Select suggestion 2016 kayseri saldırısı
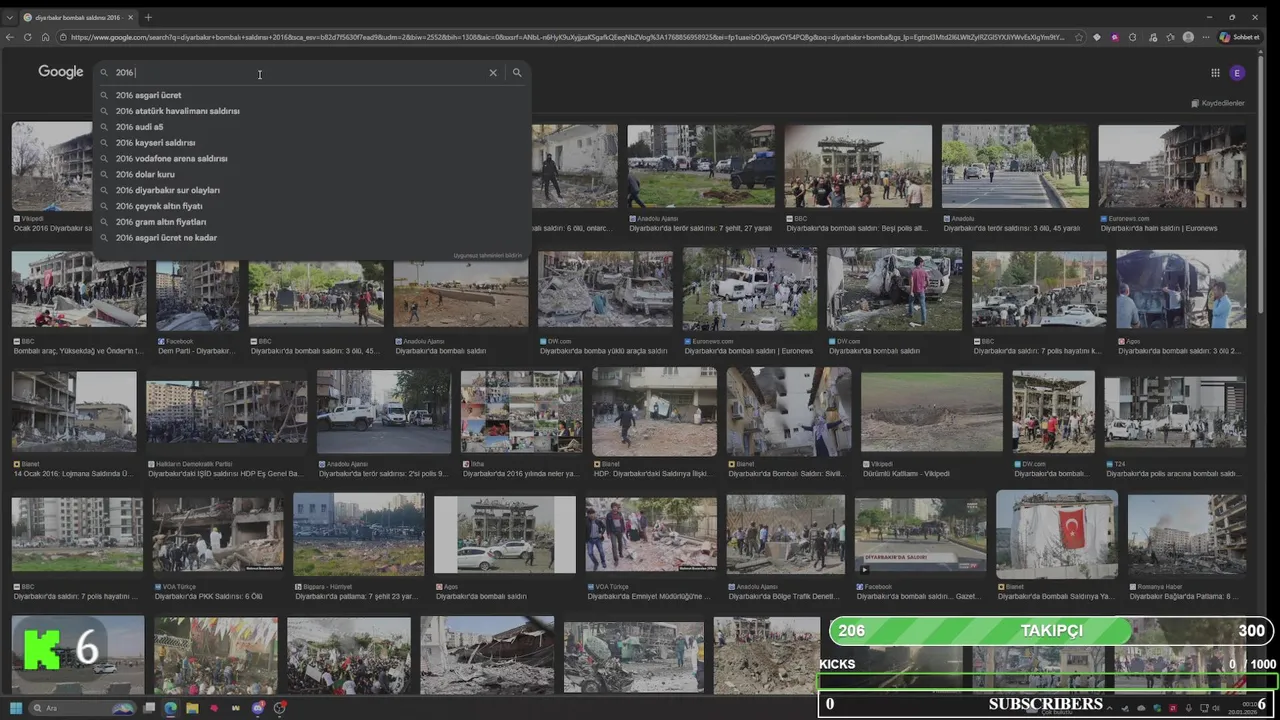Viewport: 1280px width, 720px height. coord(310,143)
